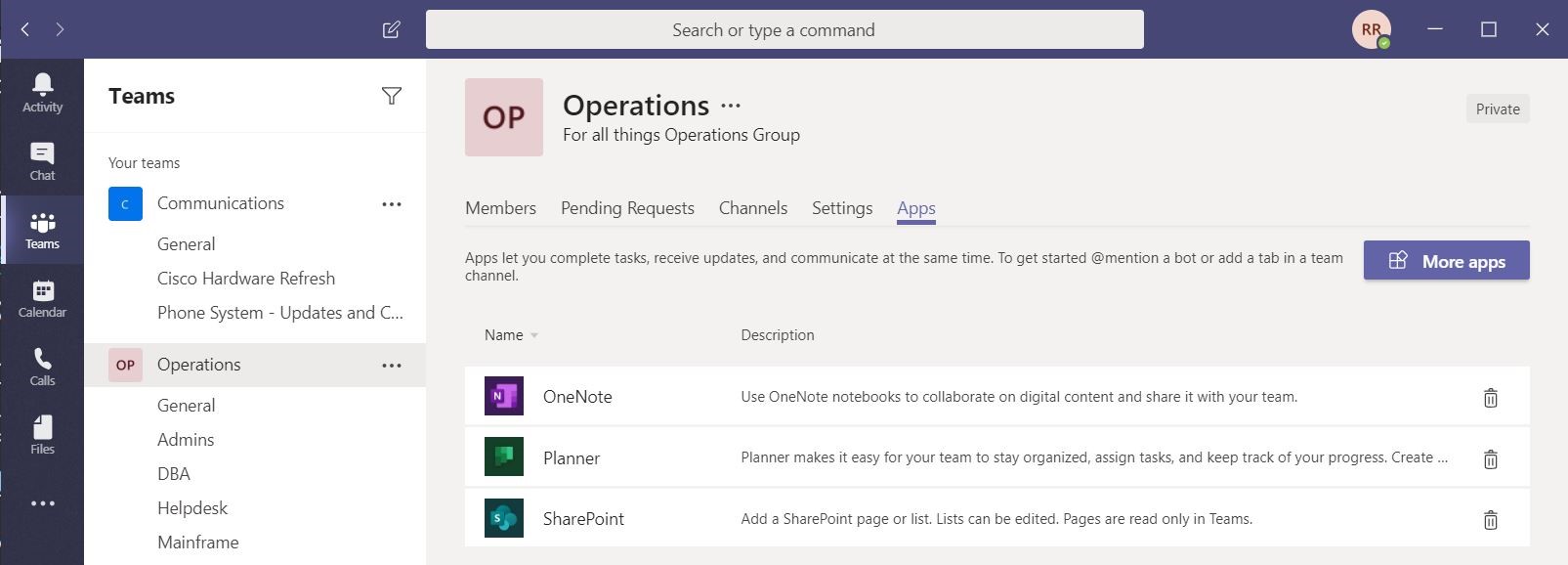Open more options for Communications team
This screenshot has width=1568, height=565.
tap(392, 204)
